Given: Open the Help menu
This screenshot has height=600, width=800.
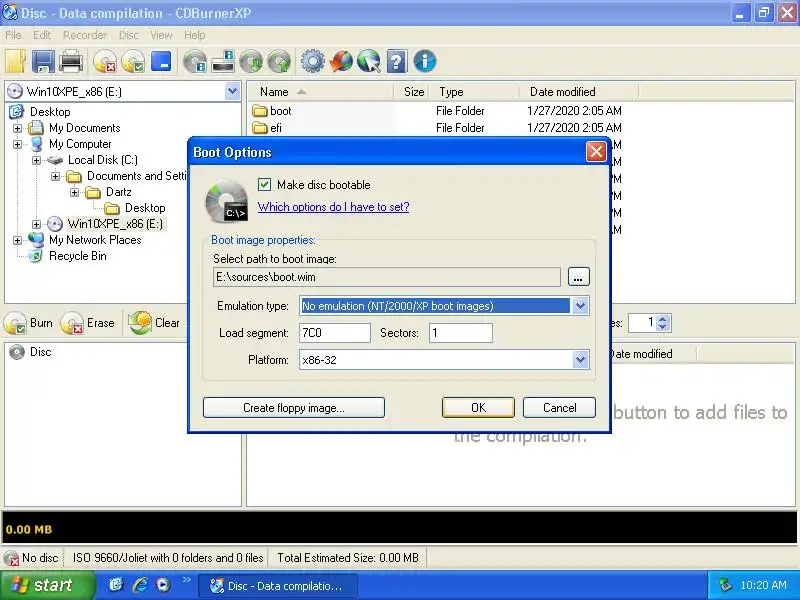Looking at the screenshot, I should pos(195,35).
